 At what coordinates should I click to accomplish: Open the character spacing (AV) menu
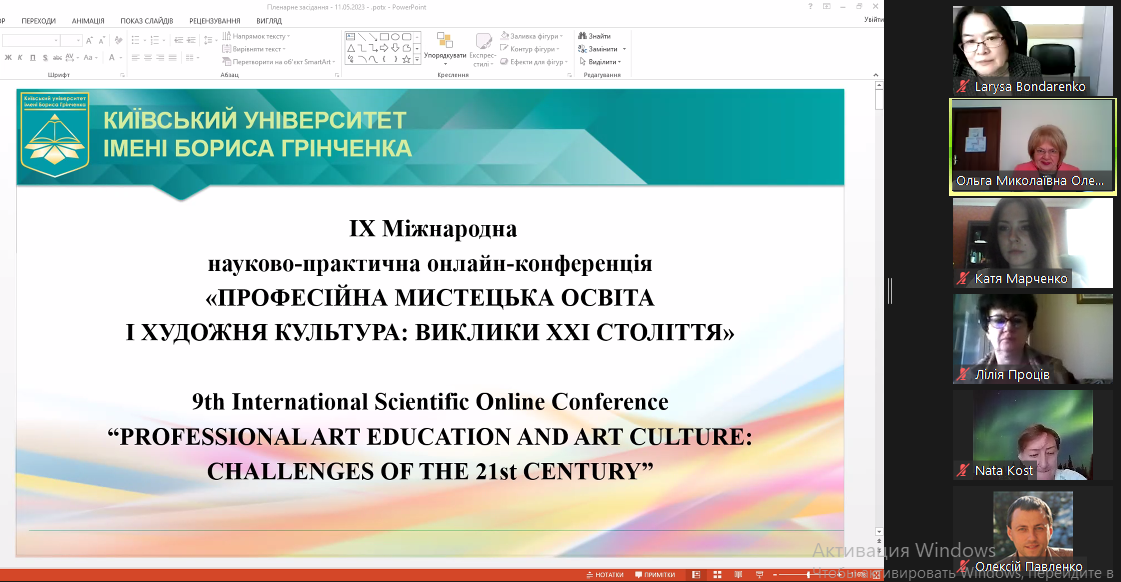click(71, 58)
